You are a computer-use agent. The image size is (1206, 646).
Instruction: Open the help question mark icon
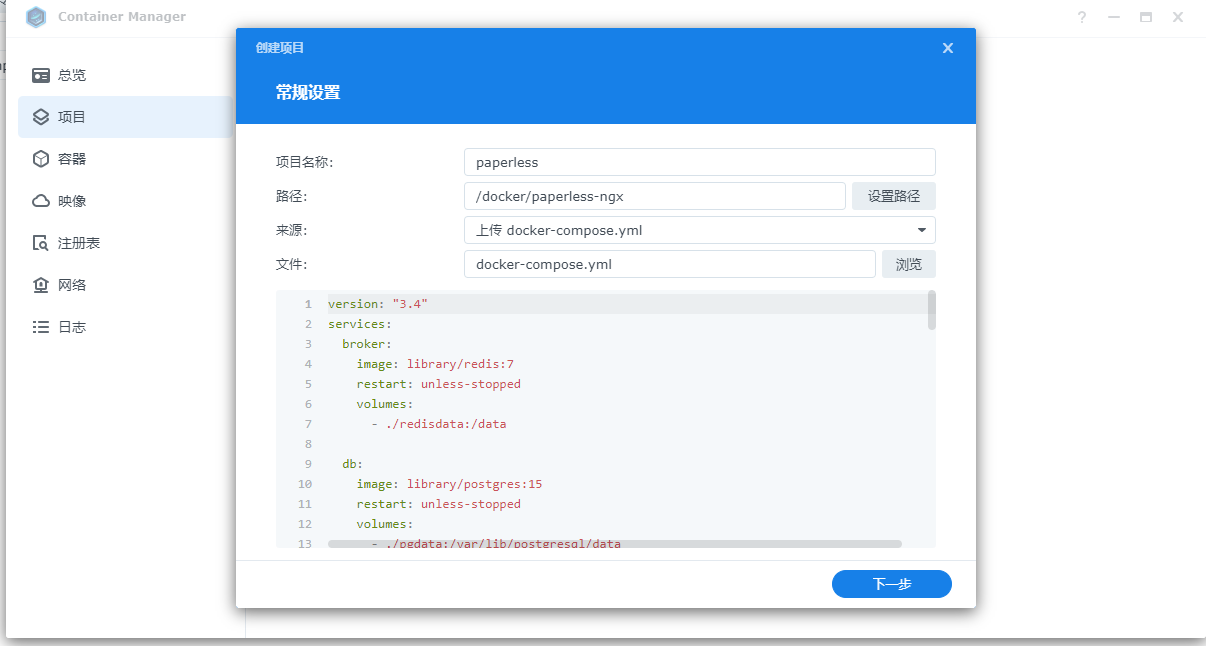point(1082,17)
